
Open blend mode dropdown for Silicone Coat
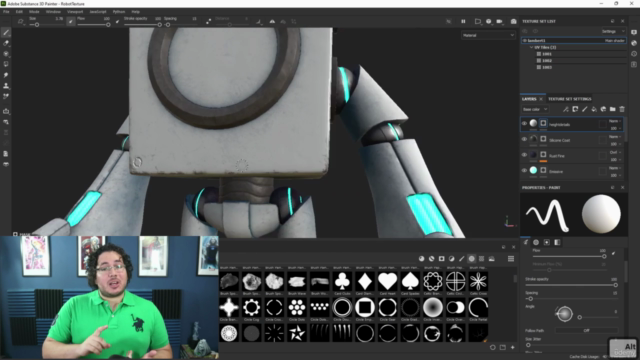(615, 137)
